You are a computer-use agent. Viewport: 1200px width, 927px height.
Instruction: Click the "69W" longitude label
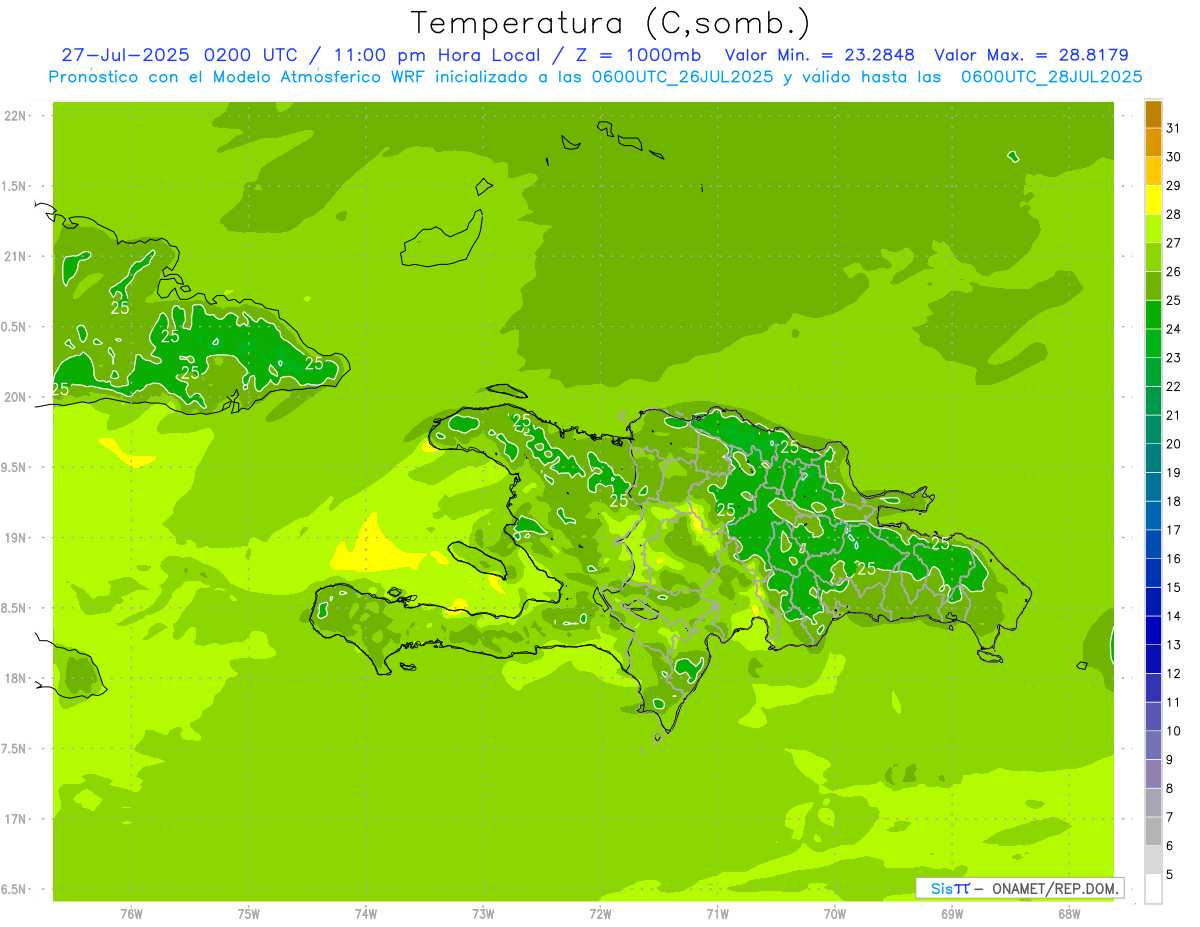tap(952, 914)
